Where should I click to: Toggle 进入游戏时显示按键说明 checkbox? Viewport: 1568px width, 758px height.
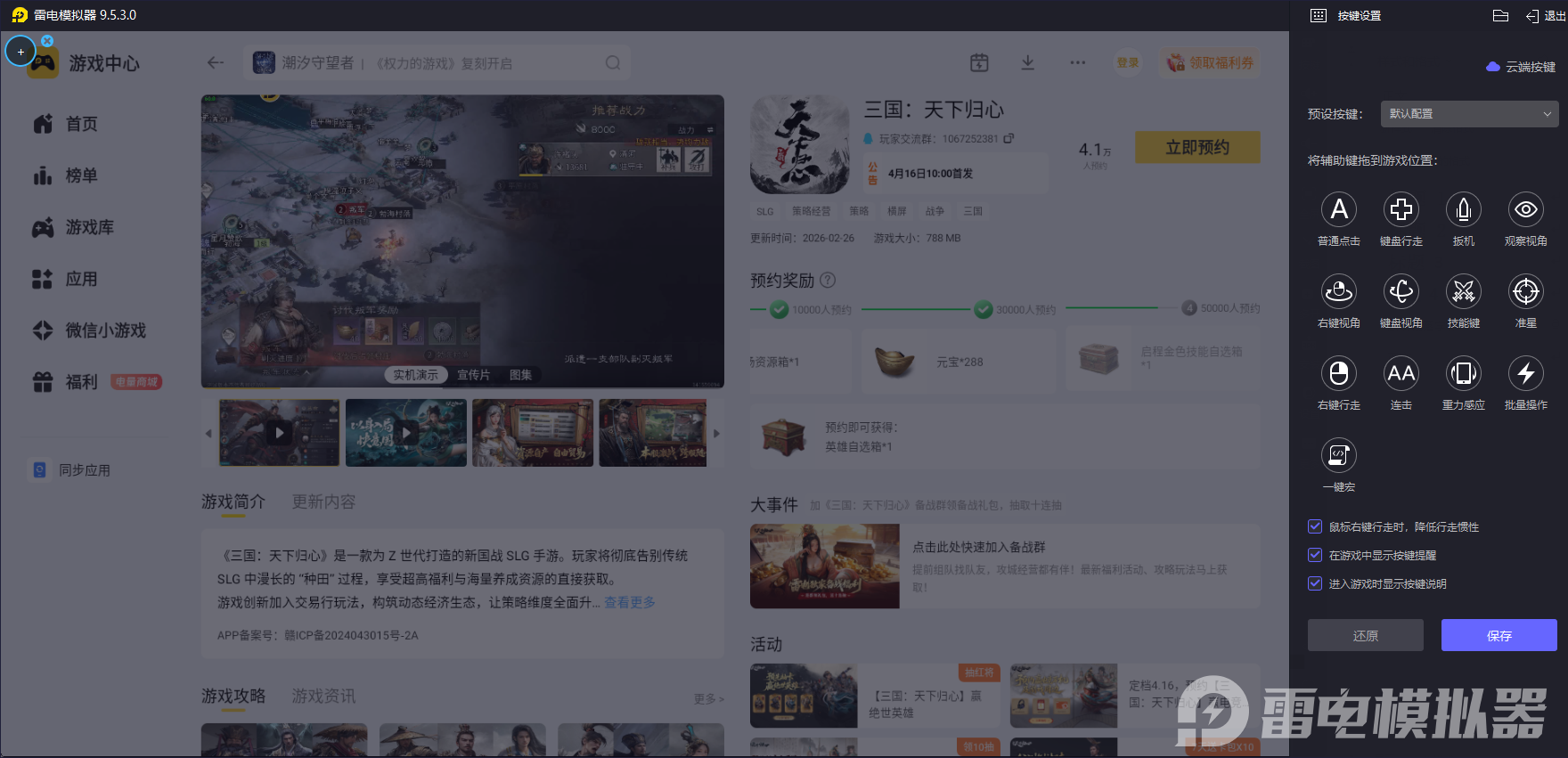click(x=1314, y=583)
